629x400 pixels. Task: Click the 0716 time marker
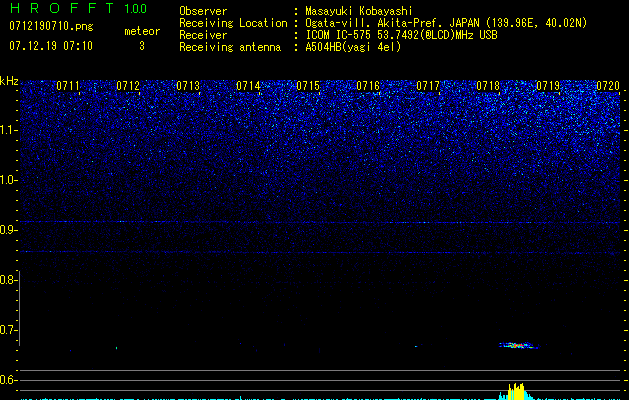368,86
